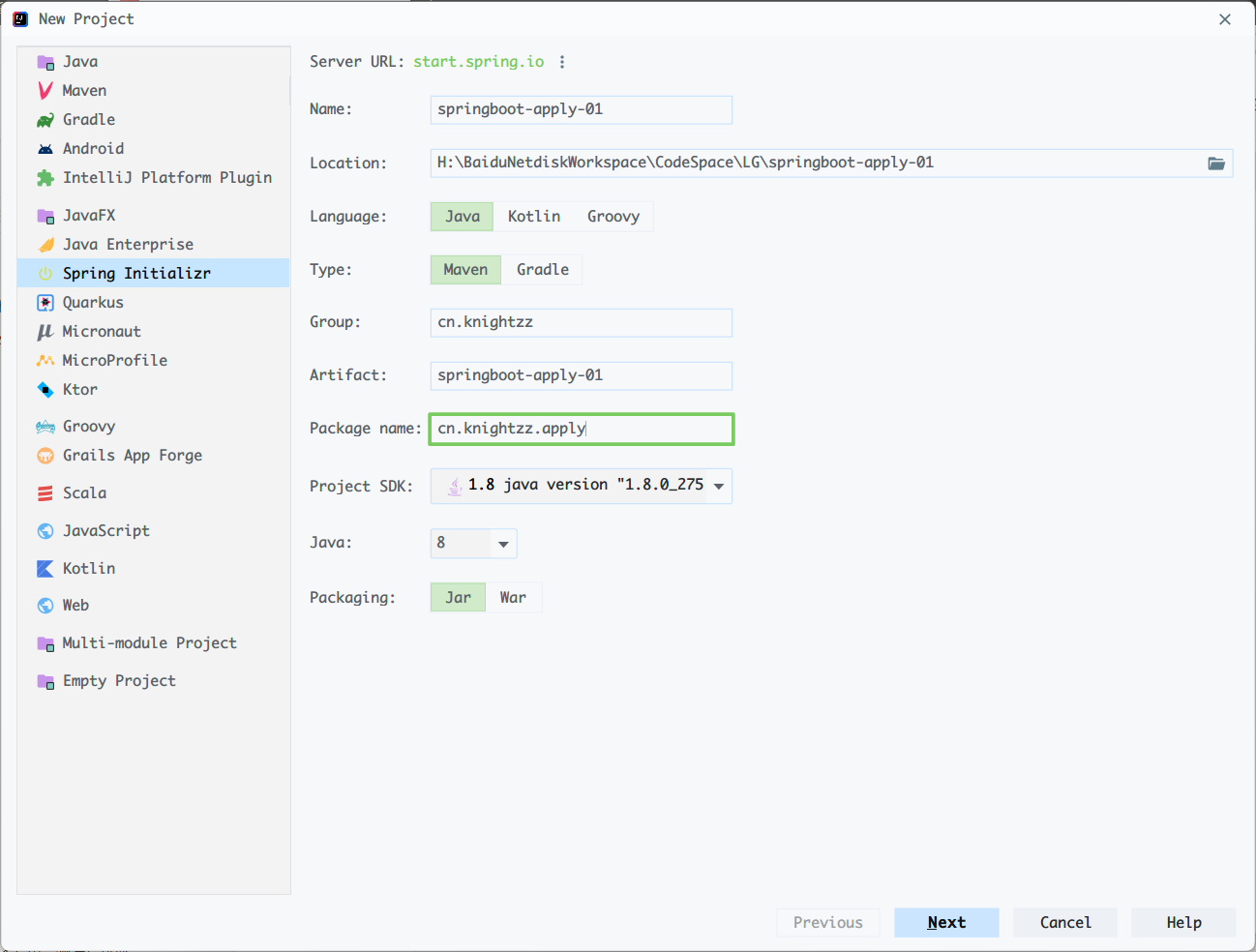
Task: Open the Java version 8 dropdown
Action: point(473,544)
